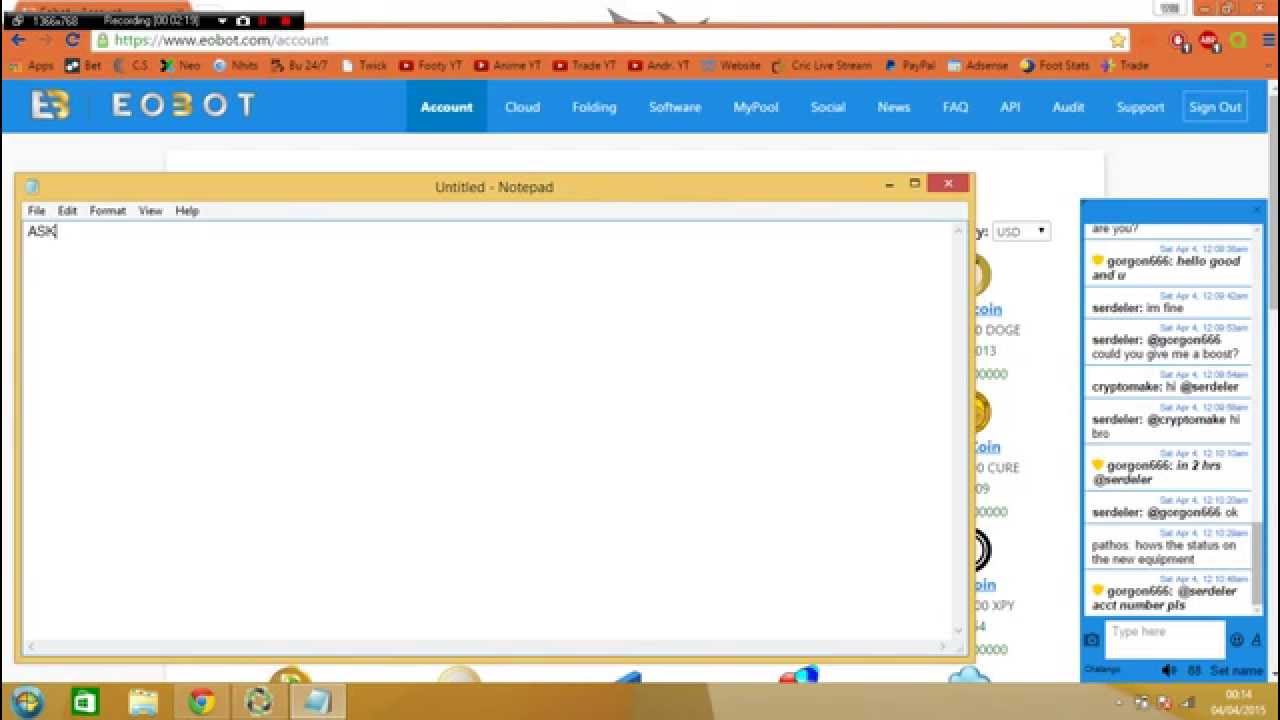Click the Eobot logo in site header
The height and width of the screenshot is (720, 1280).
click(x=142, y=106)
